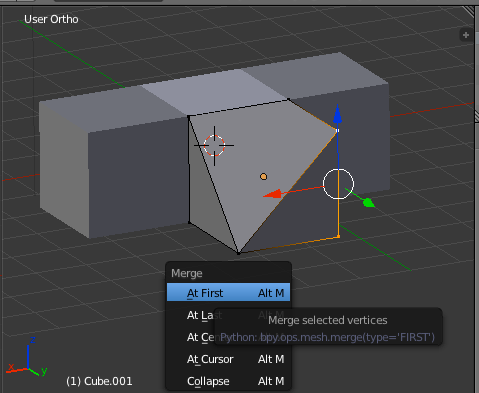Click the User Ortho view label
This screenshot has height=393, width=479.
click(51, 19)
